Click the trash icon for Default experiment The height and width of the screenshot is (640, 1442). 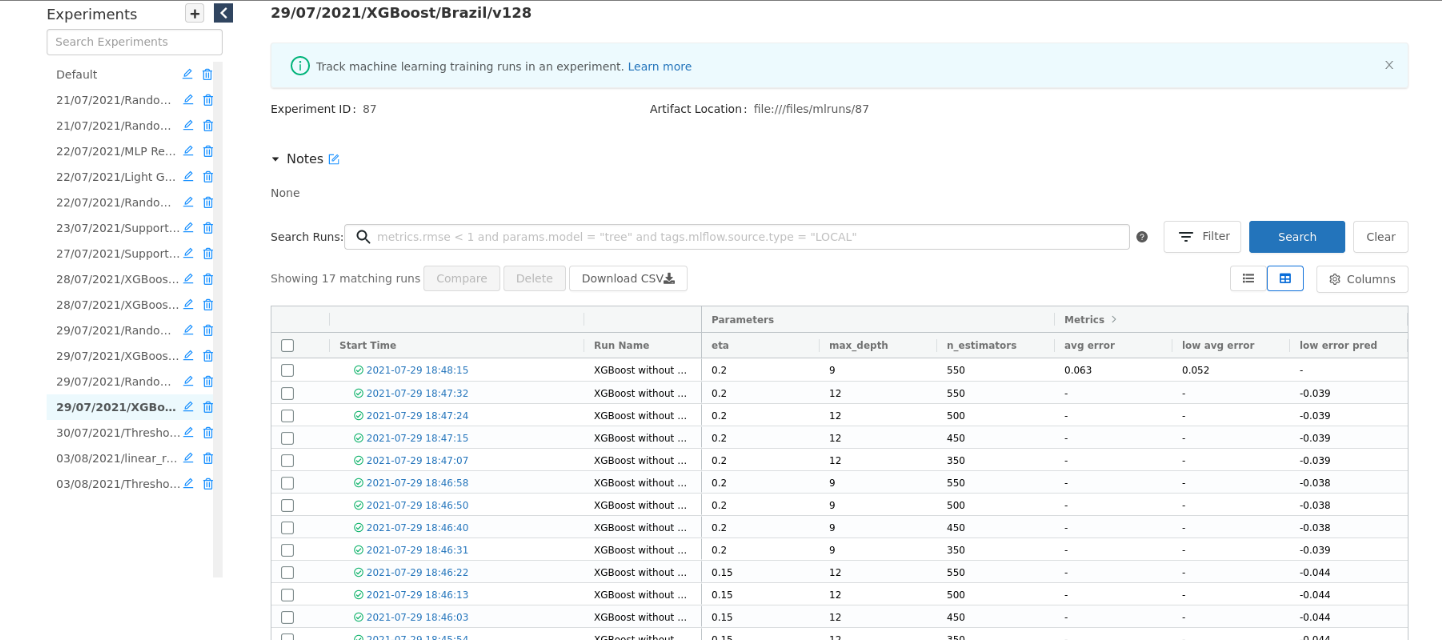(208, 74)
